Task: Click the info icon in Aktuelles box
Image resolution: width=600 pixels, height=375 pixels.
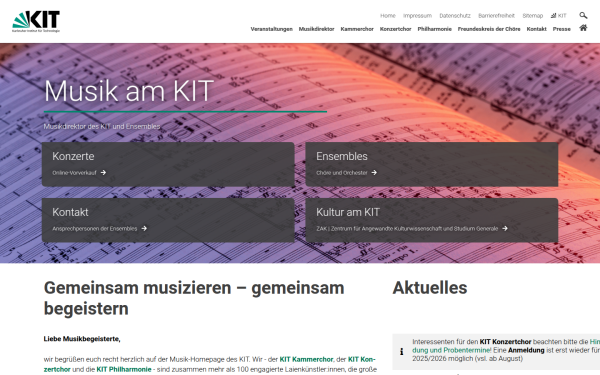Action: [401, 351]
